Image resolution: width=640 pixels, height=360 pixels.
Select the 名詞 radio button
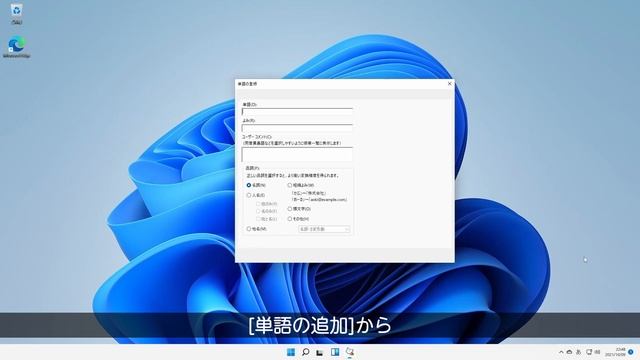(249, 185)
